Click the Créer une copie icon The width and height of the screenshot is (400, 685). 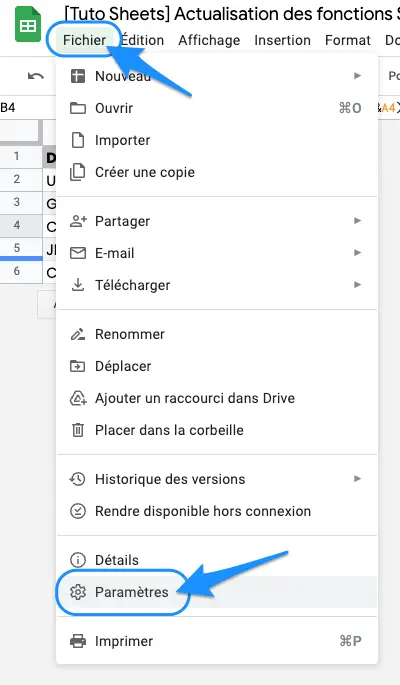pyautogui.click(x=78, y=172)
